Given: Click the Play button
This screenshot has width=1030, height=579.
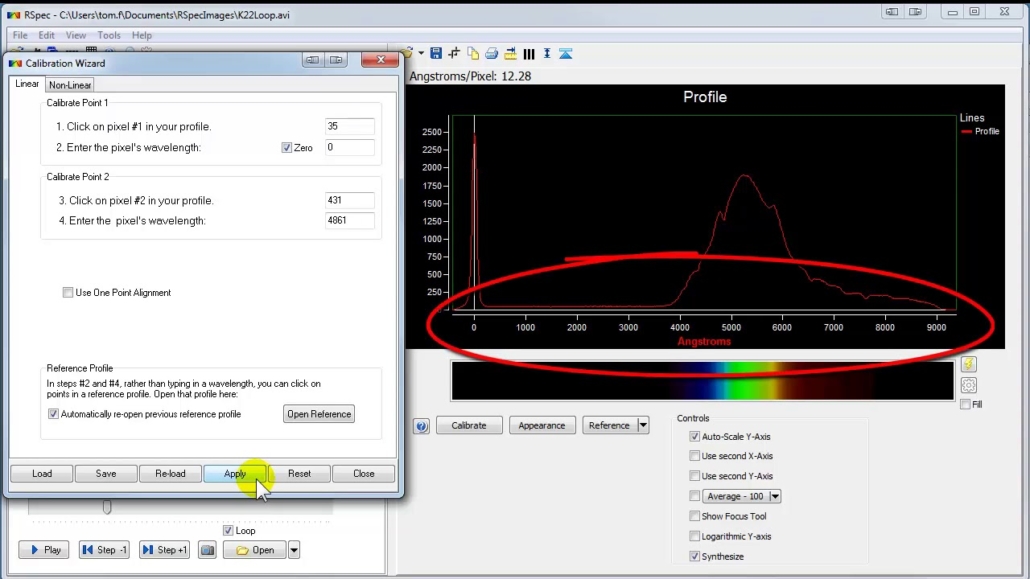Looking at the screenshot, I should pyautogui.click(x=44, y=550).
